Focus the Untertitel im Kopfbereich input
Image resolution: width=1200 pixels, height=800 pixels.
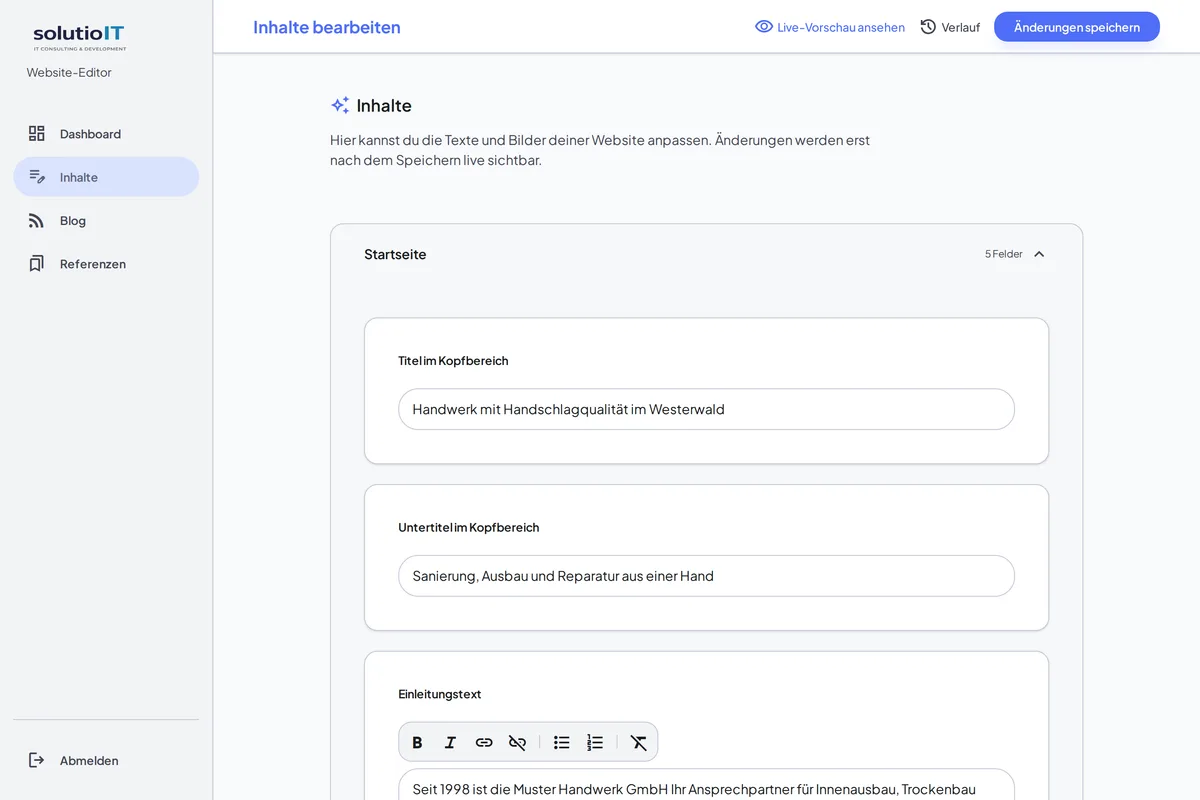pyautogui.click(x=706, y=576)
